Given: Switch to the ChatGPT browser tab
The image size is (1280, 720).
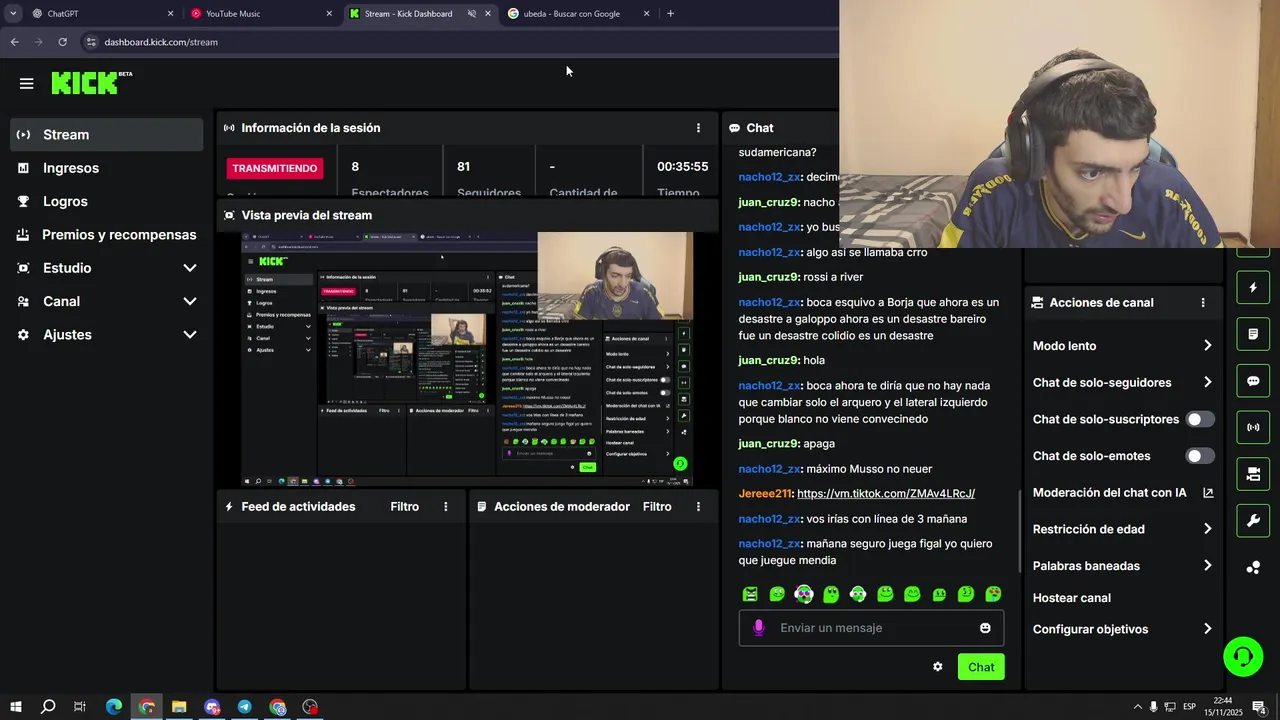Looking at the screenshot, I should 101,14.
